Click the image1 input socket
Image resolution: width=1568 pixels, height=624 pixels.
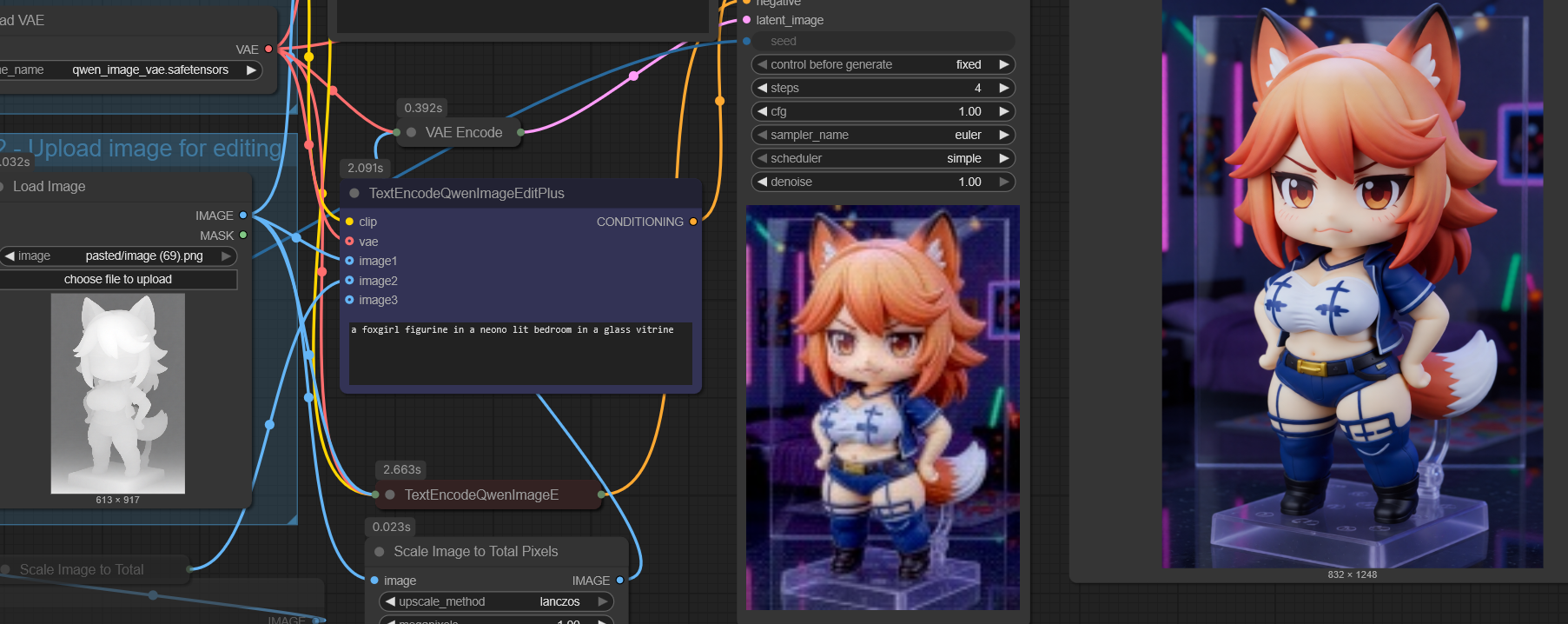pos(349,261)
